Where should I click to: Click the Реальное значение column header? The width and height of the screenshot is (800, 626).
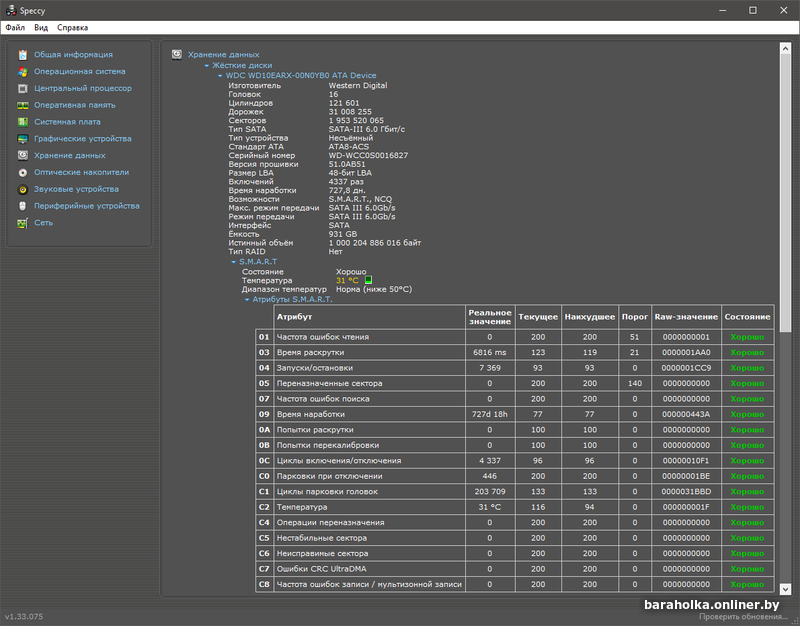[490, 317]
